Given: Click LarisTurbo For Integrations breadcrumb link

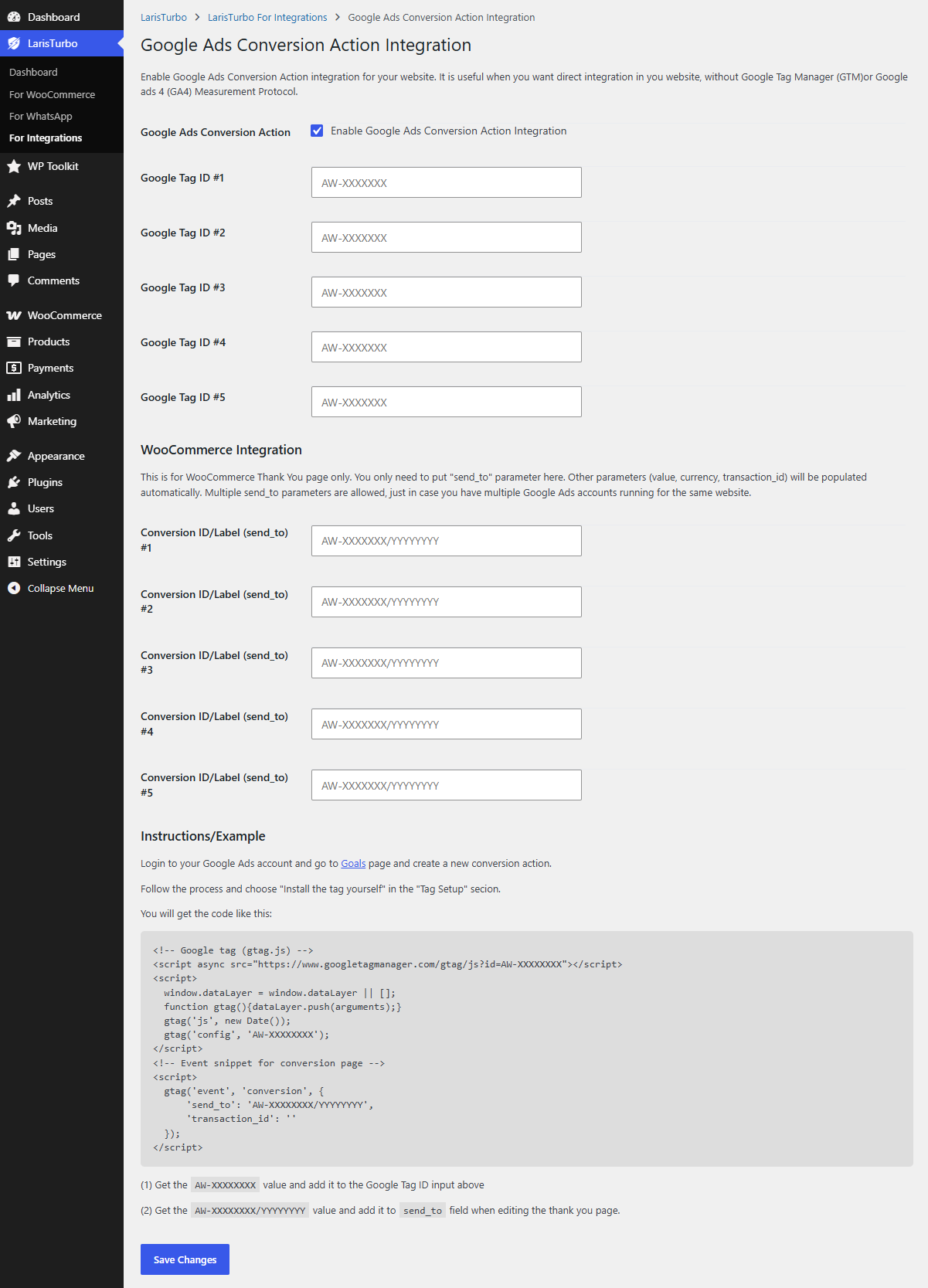Looking at the screenshot, I should 267,17.
